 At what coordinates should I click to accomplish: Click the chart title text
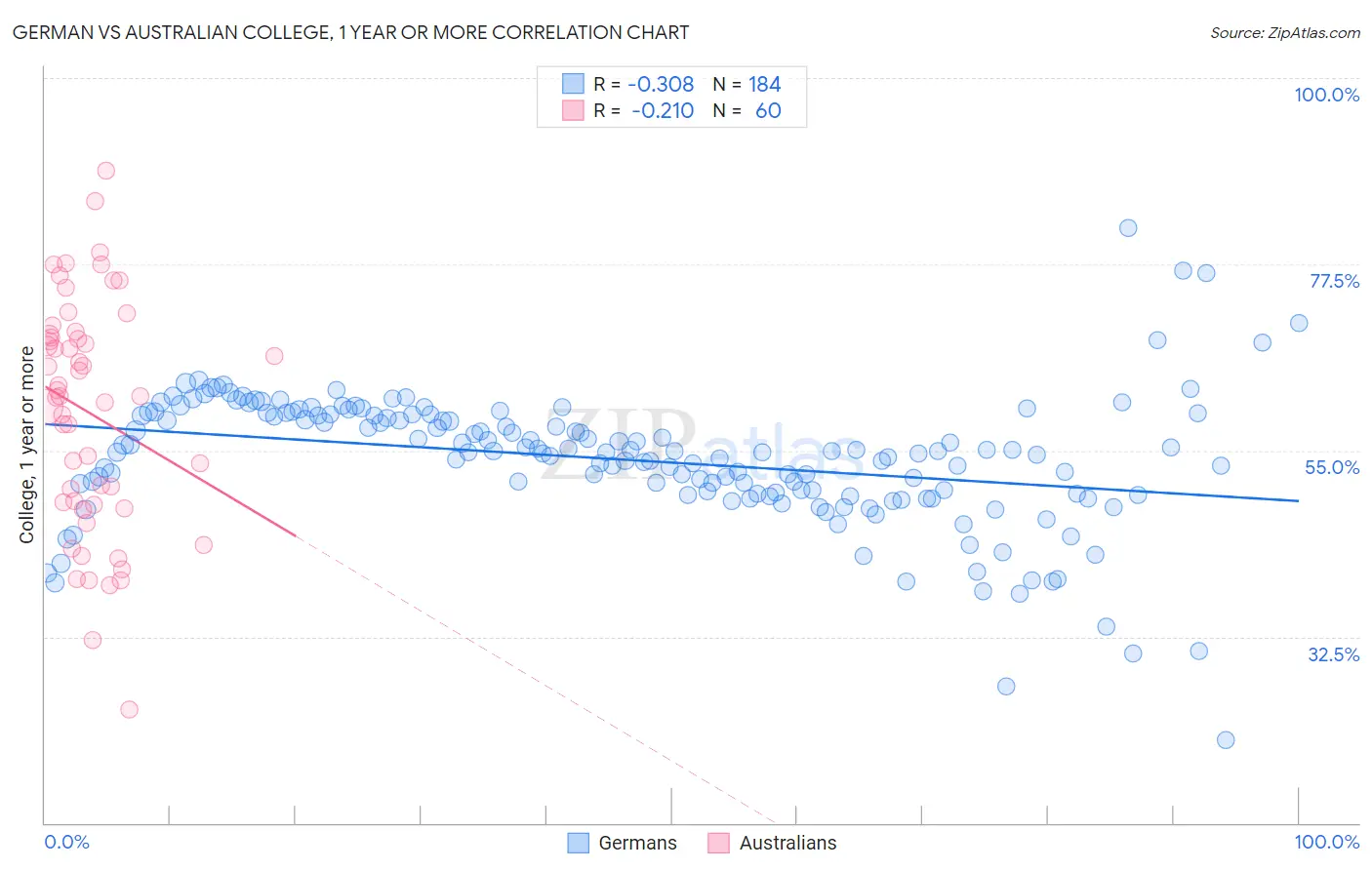(350, 32)
